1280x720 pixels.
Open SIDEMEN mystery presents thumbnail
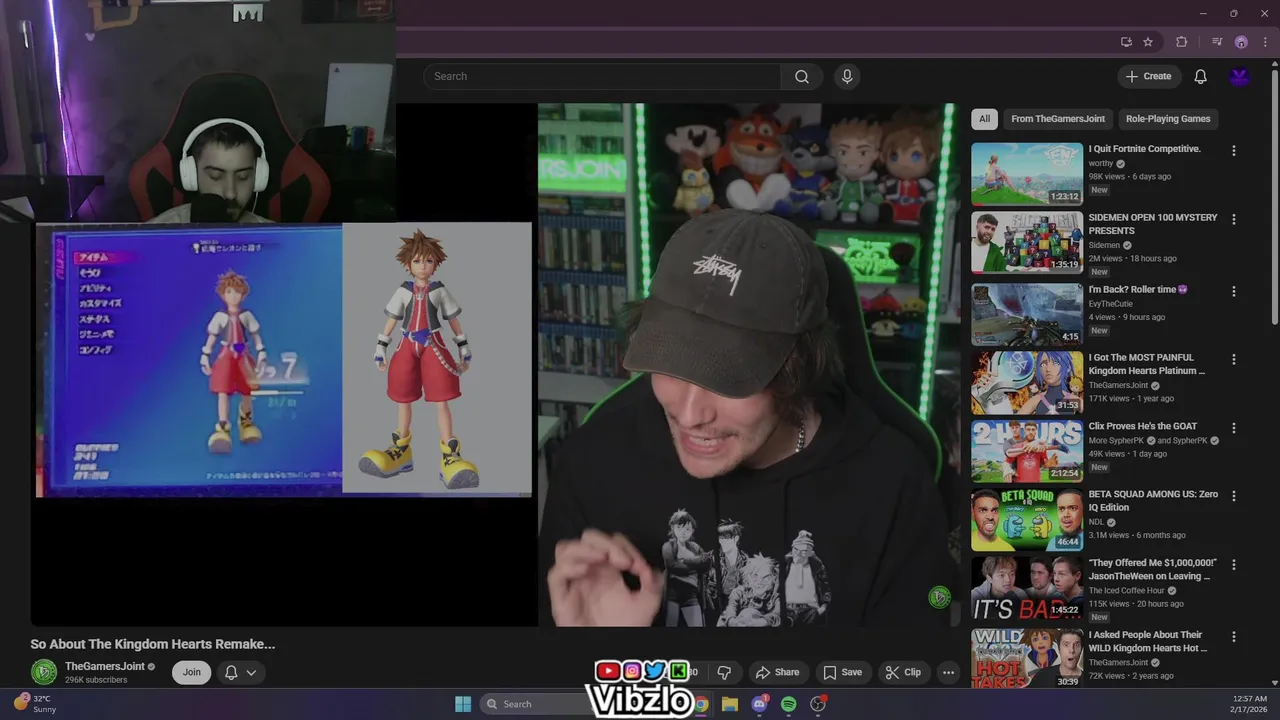[1027, 242]
